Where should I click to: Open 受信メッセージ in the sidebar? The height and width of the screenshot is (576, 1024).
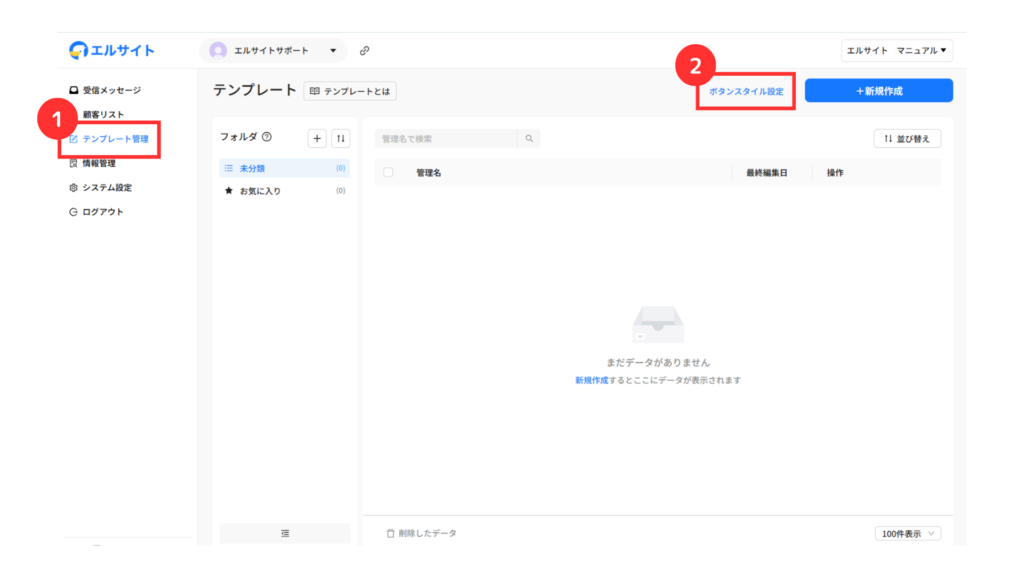click(x=110, y=90)
